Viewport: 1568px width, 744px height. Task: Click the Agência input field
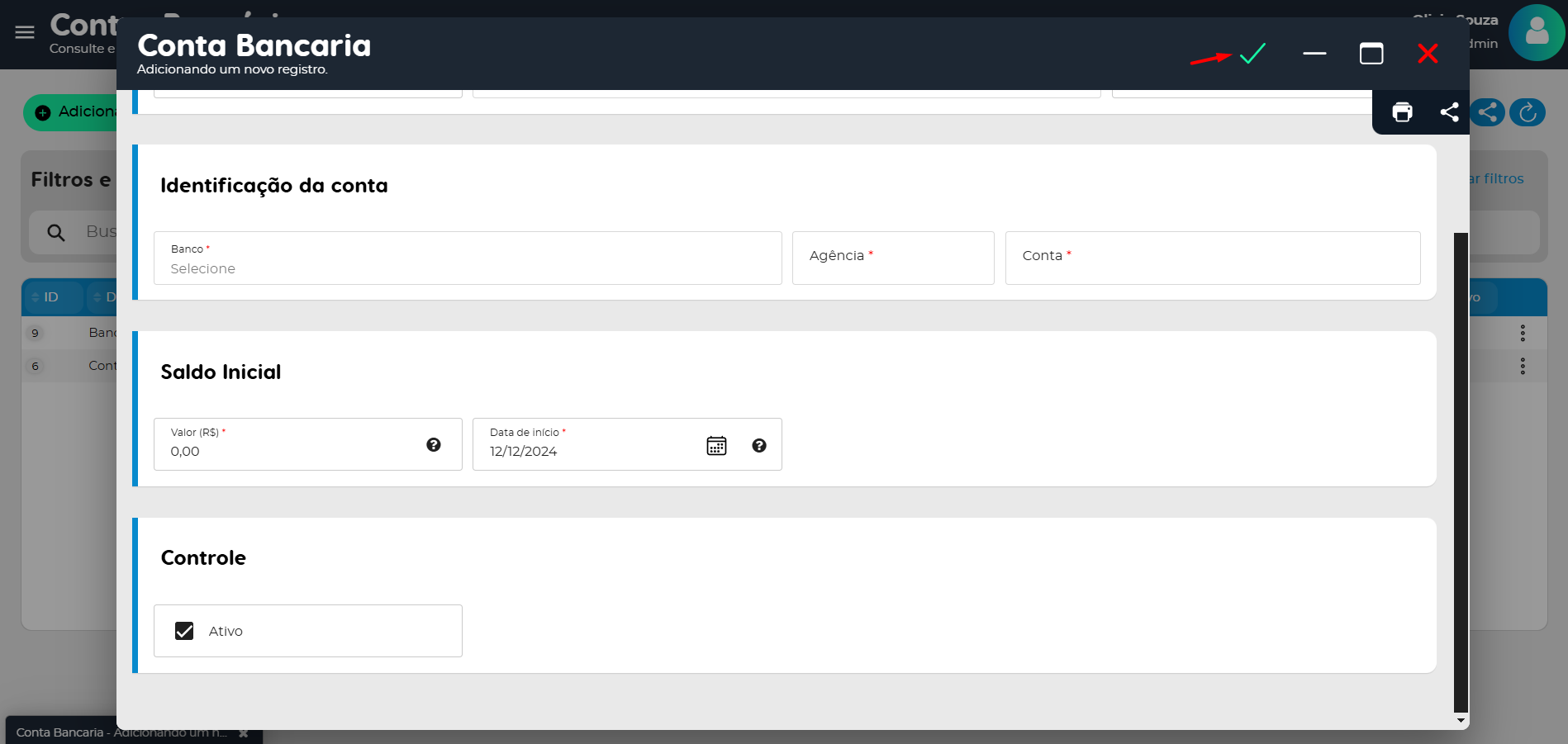pyautogui.click(x=892, y=258)
